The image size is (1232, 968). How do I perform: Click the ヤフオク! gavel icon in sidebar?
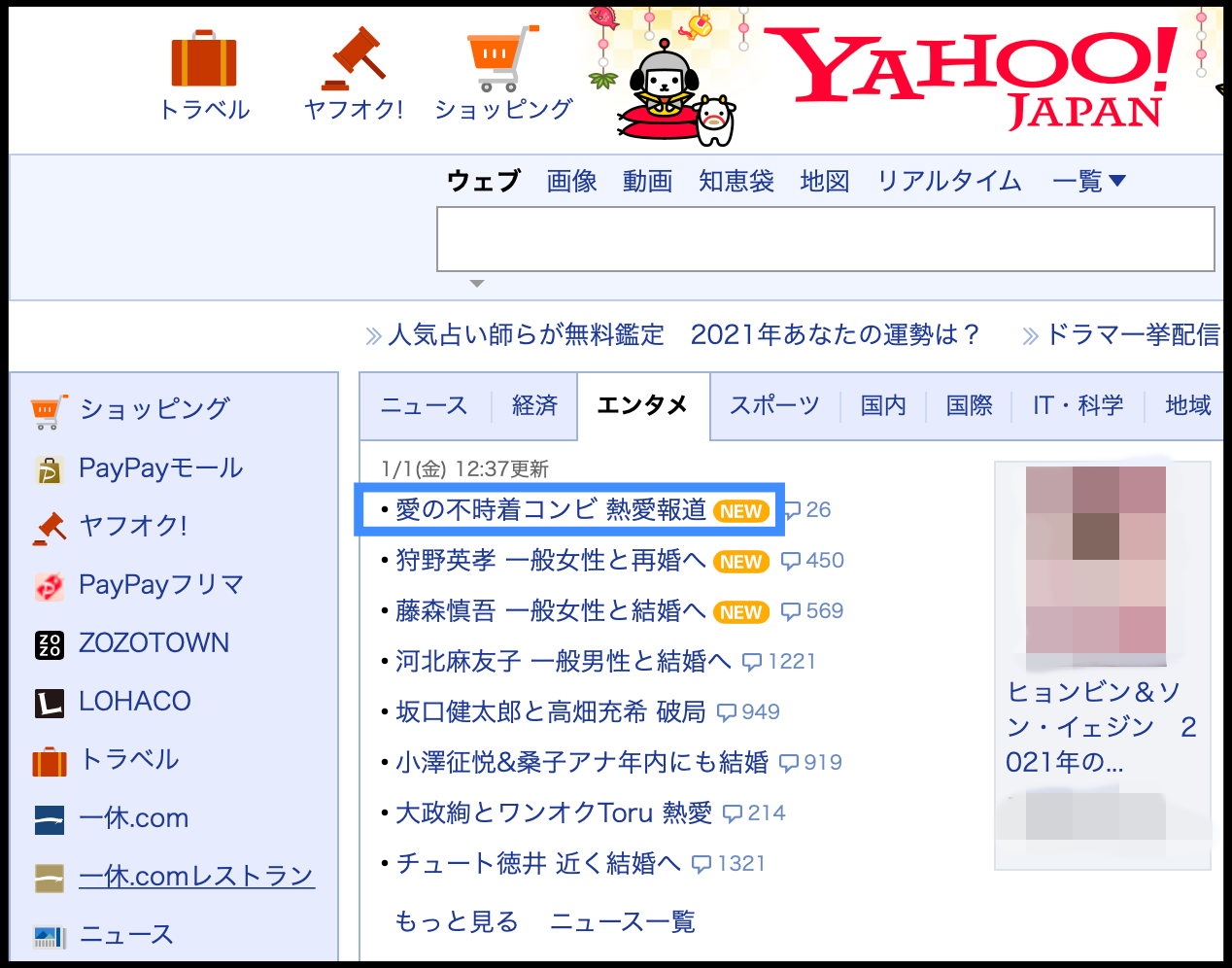coord(49,528)
